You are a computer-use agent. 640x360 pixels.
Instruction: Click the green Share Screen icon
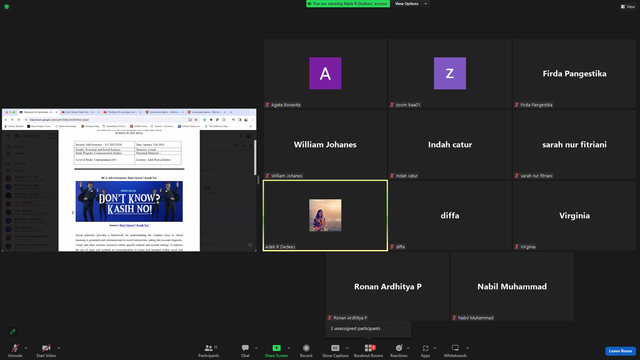[276, 348]
